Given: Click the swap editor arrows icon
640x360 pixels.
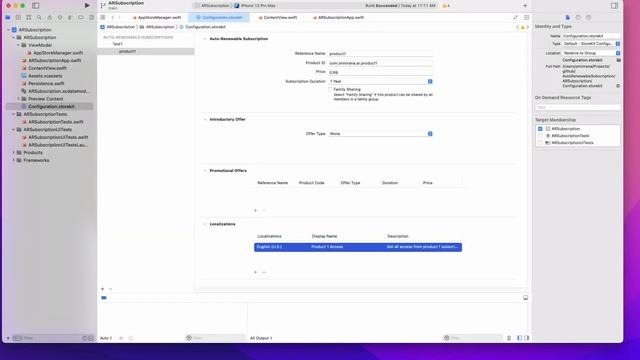Looking at the screenshot, I should pyautogui.click(x=516, y=18).
